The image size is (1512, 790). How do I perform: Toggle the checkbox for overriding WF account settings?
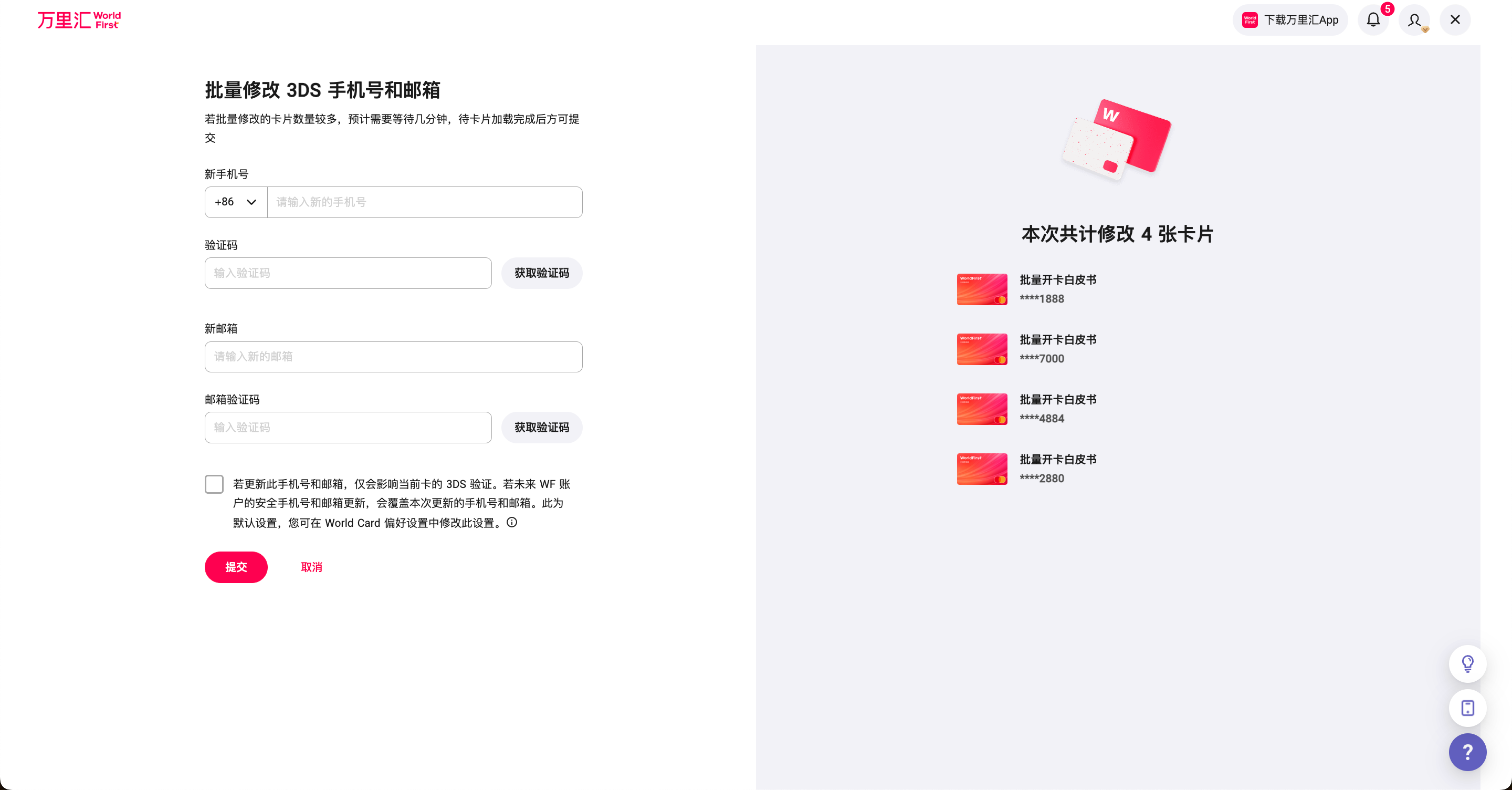[x=214, y=484]
